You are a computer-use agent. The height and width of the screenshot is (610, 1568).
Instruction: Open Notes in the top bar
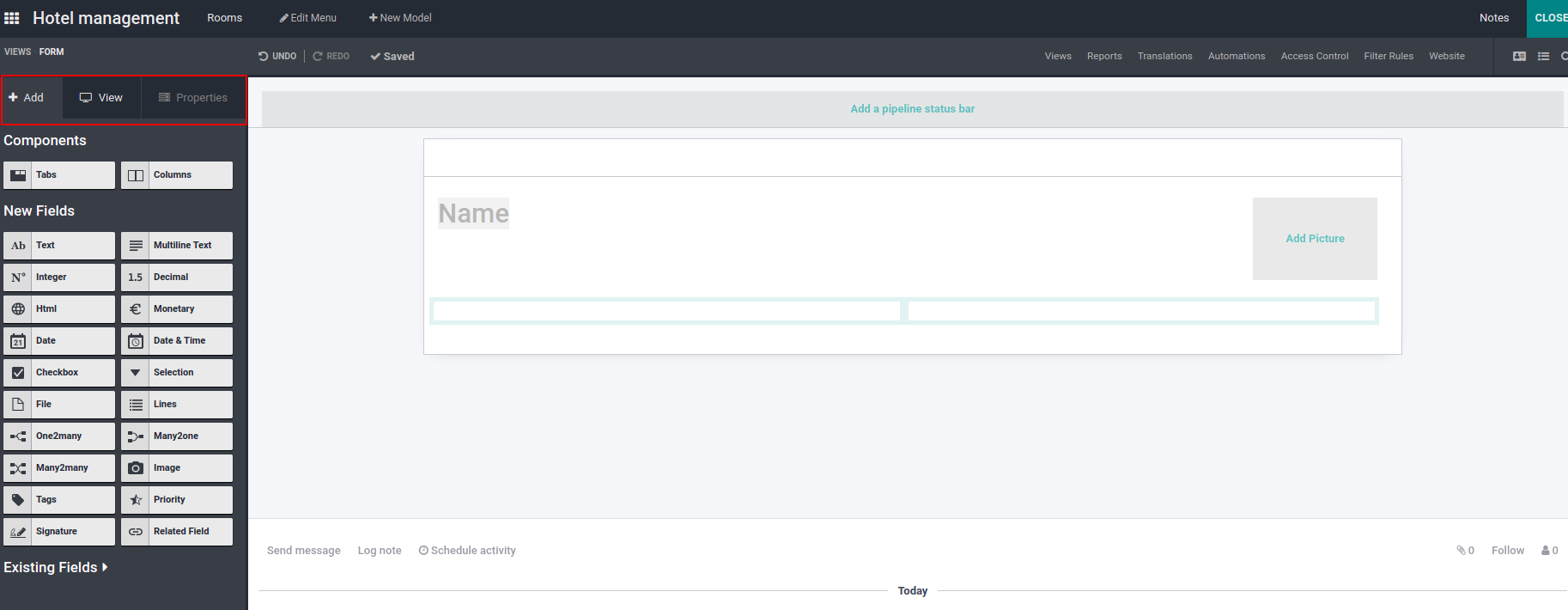[x=1494, y=18]
